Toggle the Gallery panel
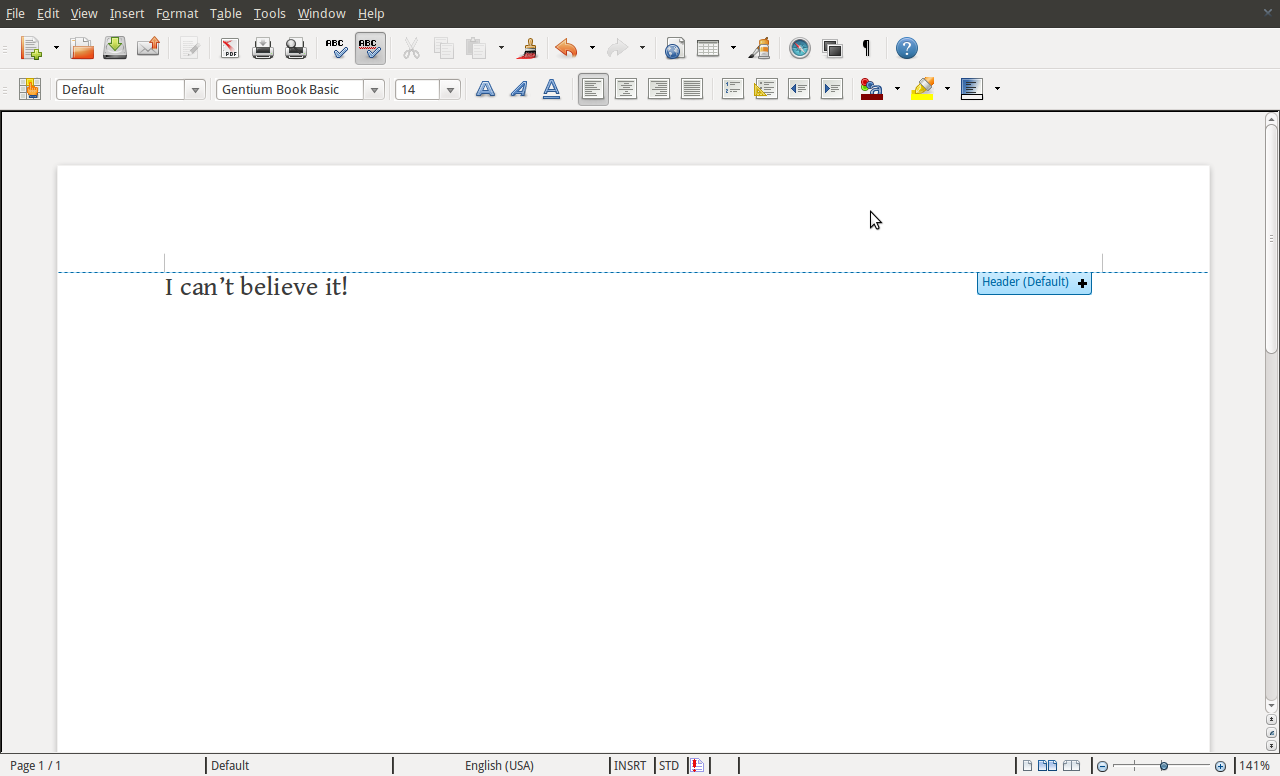The width and height of the screenshot is (1280, 776). [x=833, y=48]
